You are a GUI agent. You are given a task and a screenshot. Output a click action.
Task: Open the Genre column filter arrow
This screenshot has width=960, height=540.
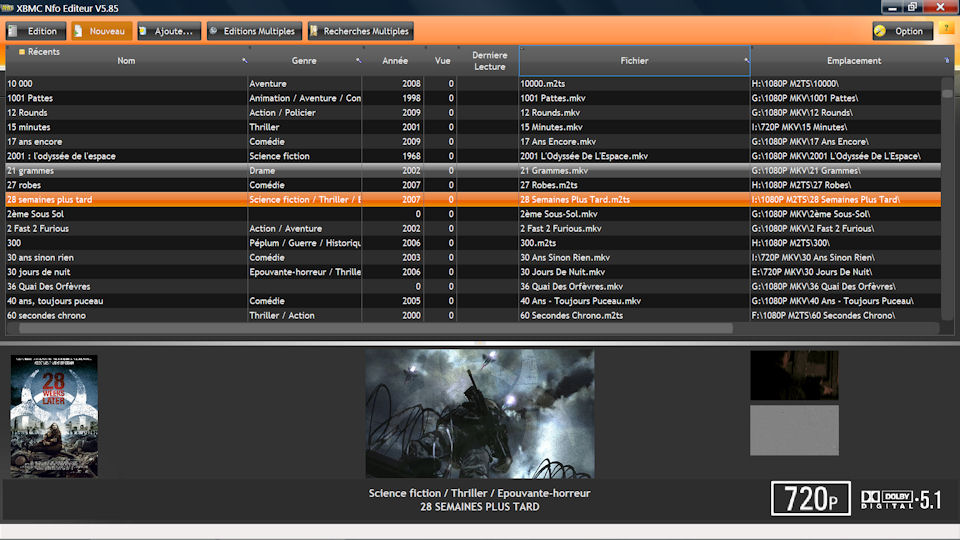pos(358,60)
